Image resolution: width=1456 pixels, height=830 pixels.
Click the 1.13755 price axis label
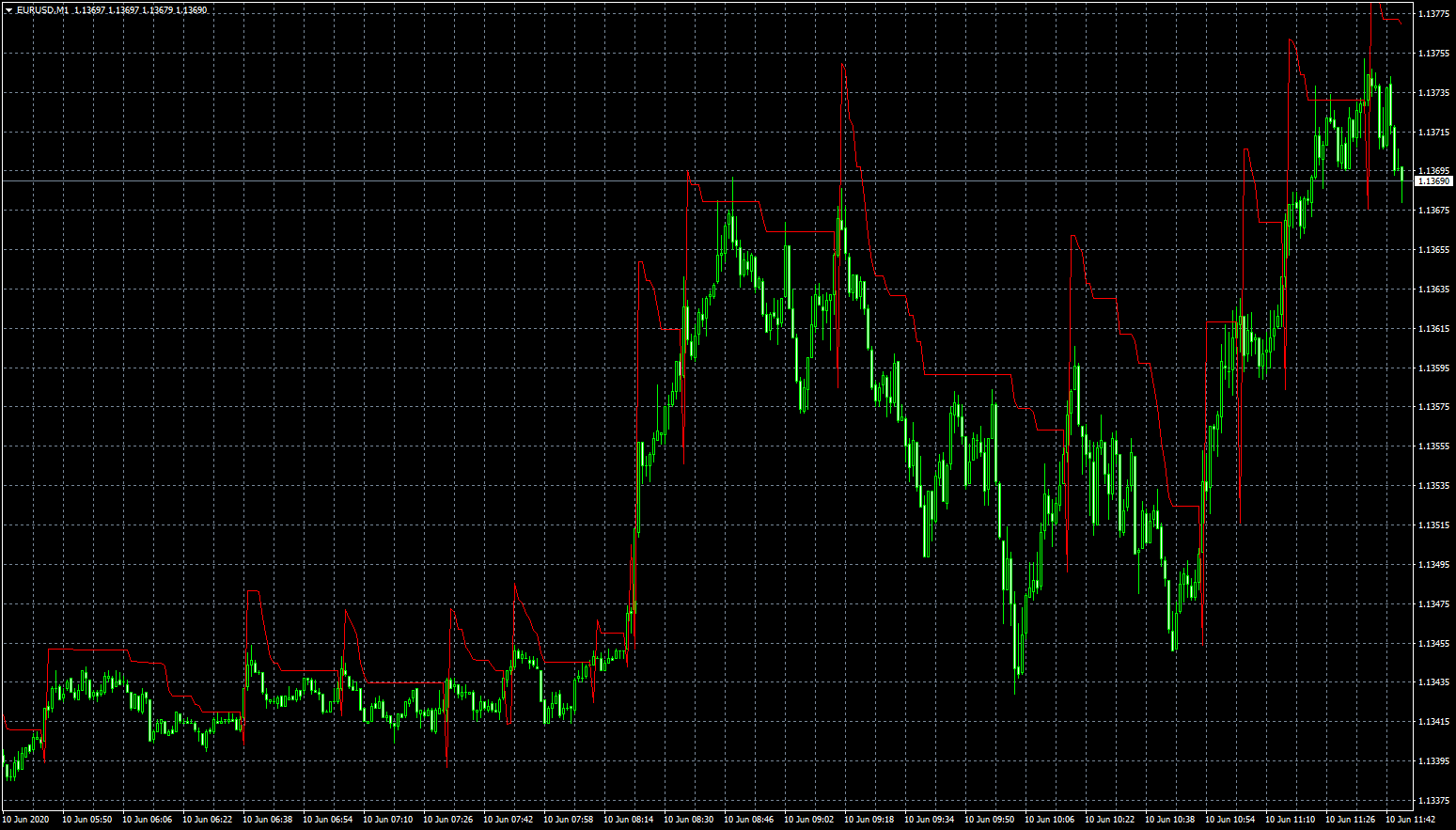(x=1433, y=54)
